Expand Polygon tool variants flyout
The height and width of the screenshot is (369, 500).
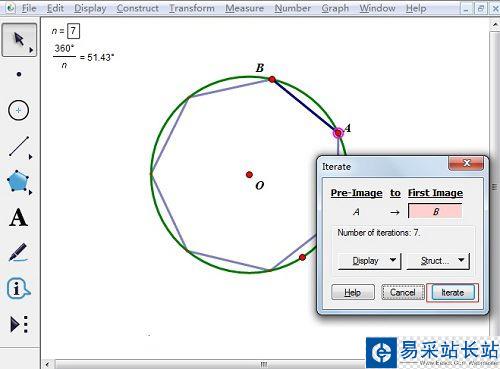click(31, 192)
